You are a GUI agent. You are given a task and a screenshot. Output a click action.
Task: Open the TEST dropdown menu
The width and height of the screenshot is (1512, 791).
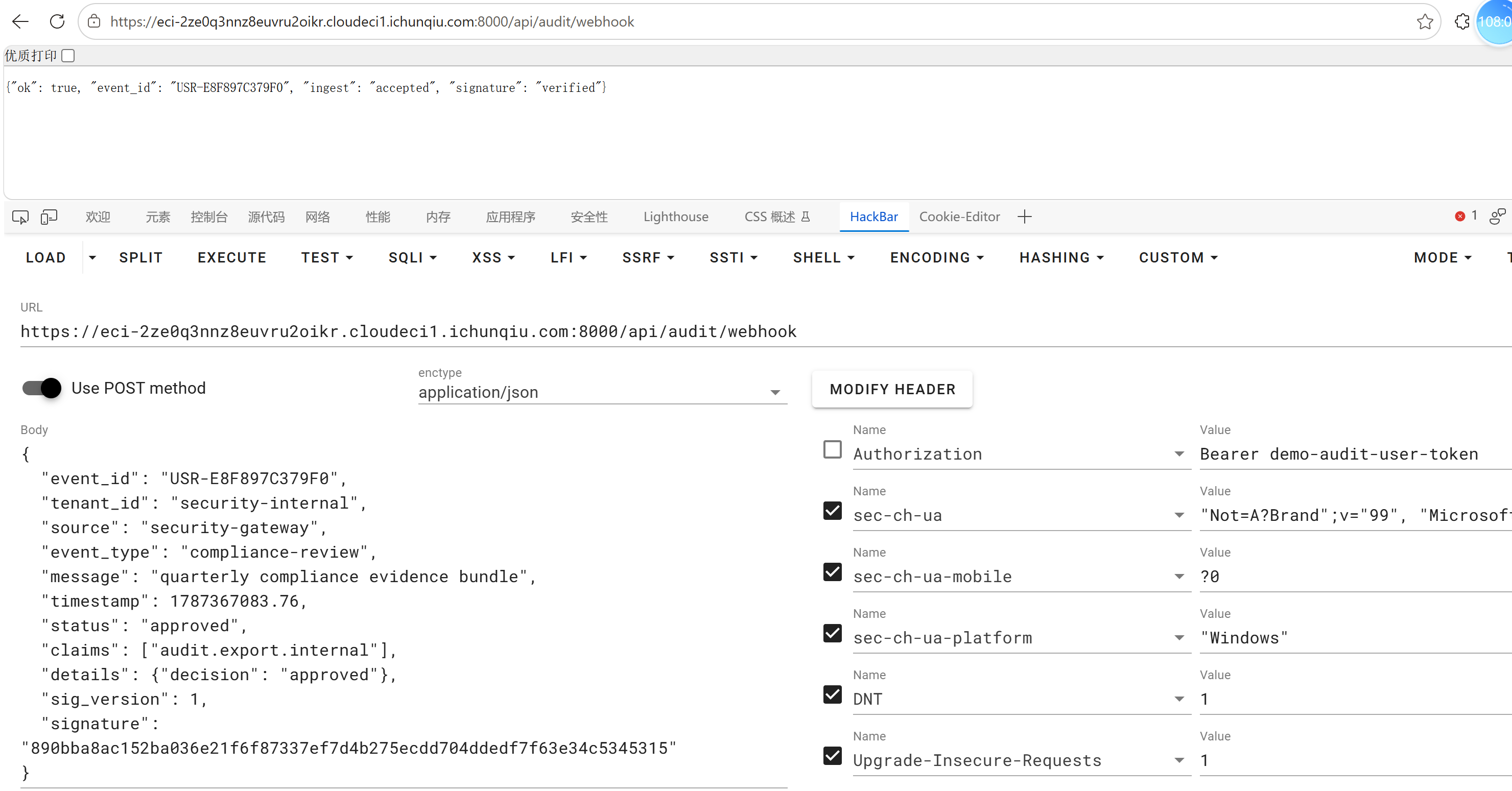pyautogui.click(x=327, y=257)
